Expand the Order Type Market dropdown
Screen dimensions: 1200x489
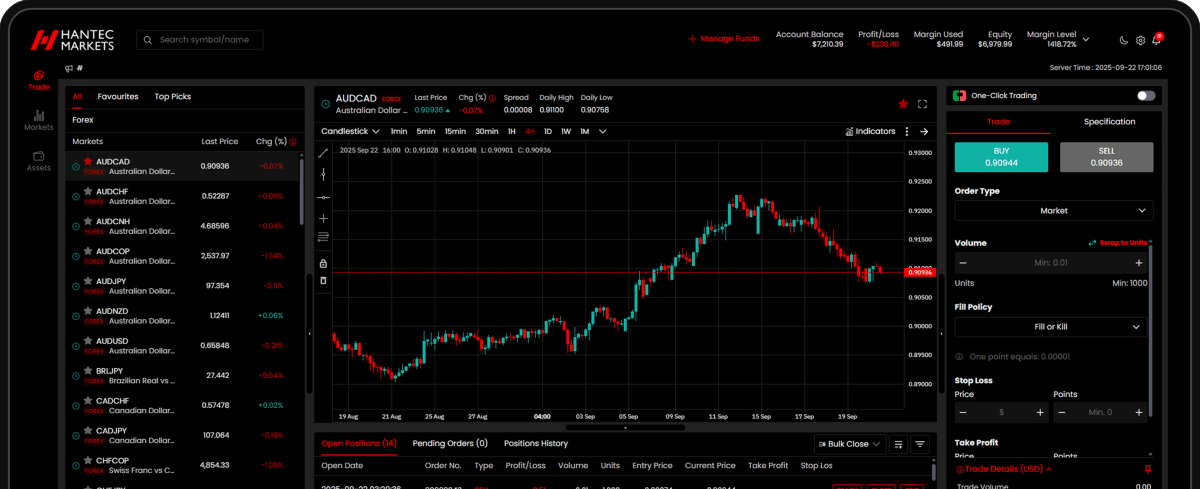coord(1053,211)
